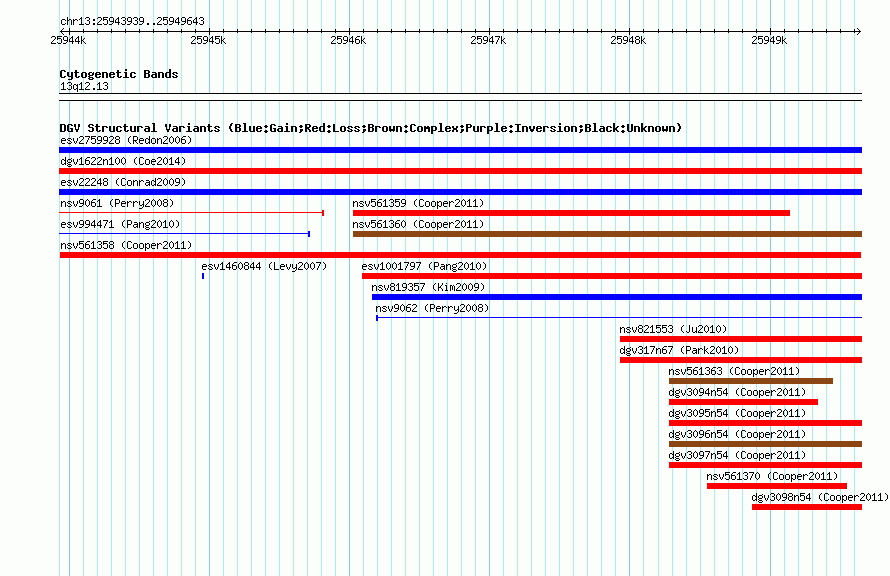The image size is (890, 576).
Task: Click the DGV Structural Variants track title
Action: point(371,128)
